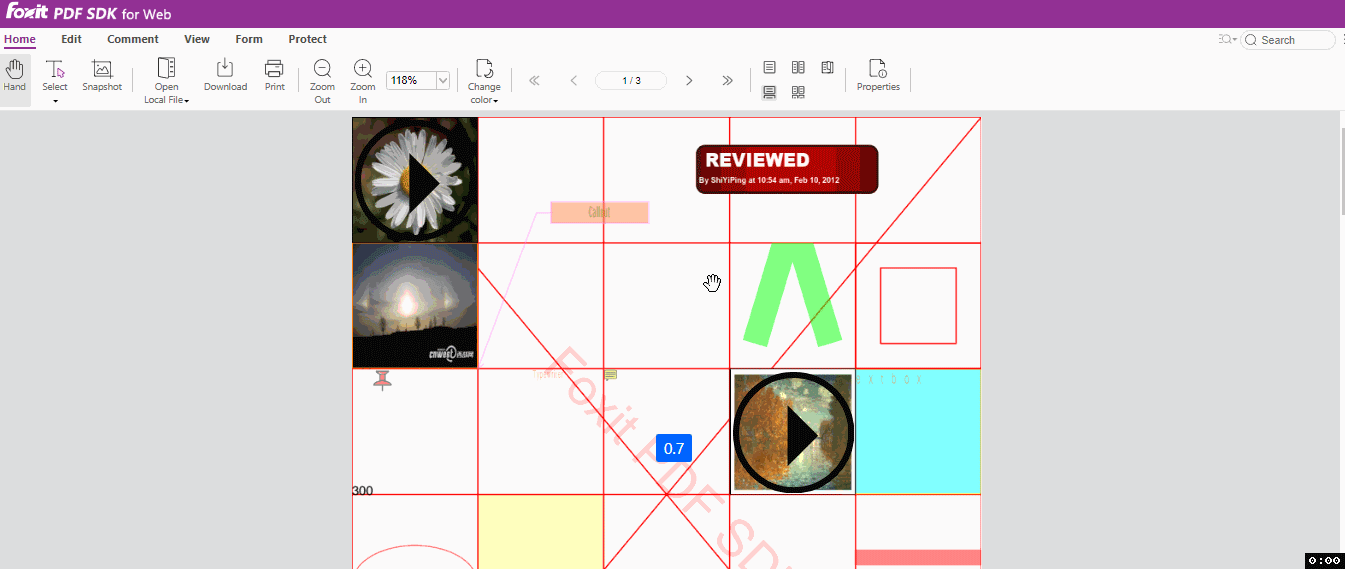The height and width of the screenshot is (569, 1345).
Task: Go to the next page
Action: [689, 81]
